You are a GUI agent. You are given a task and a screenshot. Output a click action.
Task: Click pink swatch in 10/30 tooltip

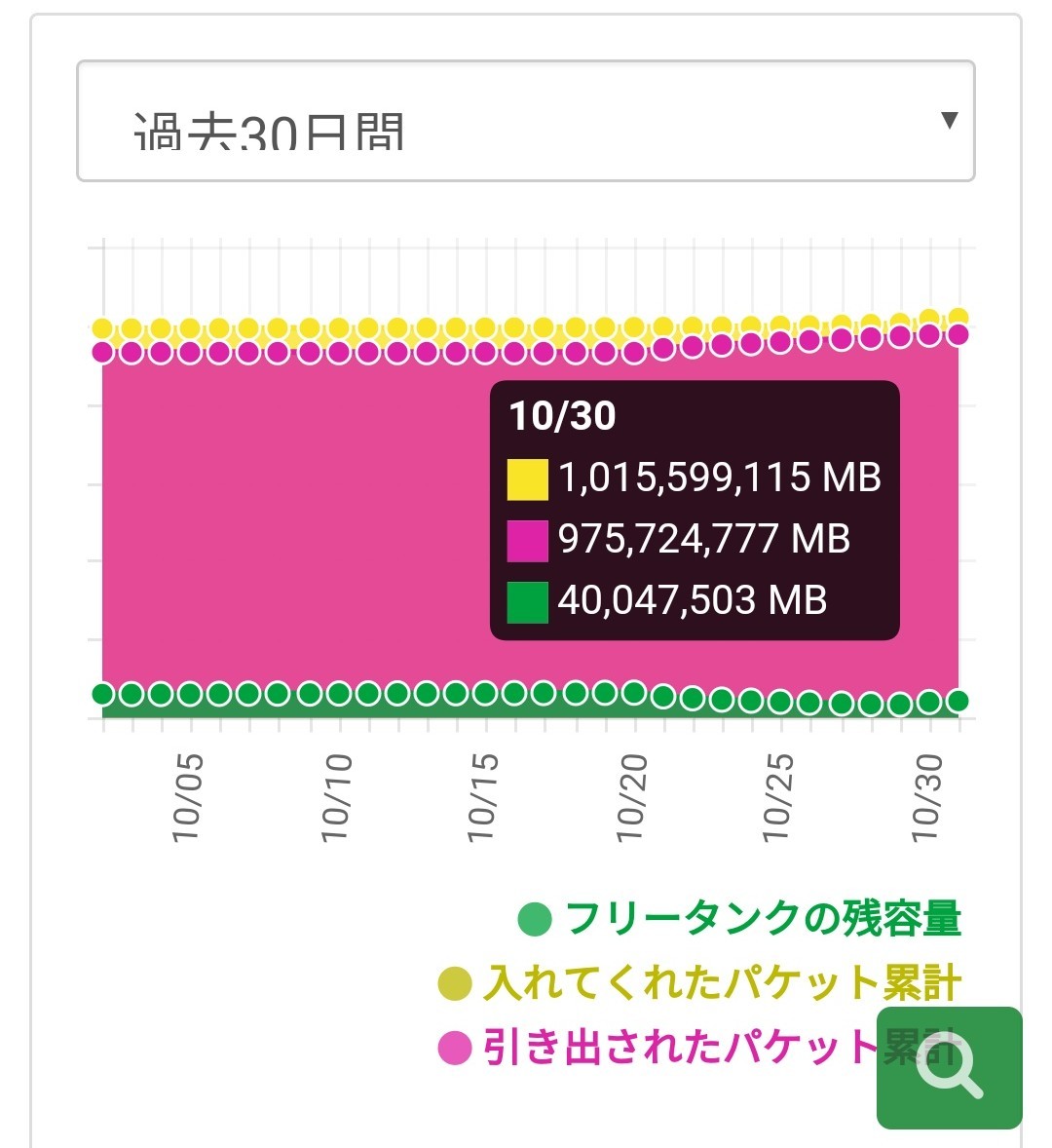[528, 541]
